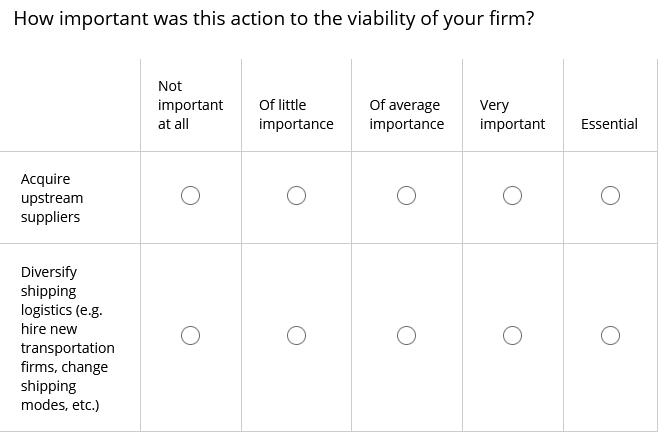Click the empty top-left corner table cell
668x438 pixels.
coord(70,105)
